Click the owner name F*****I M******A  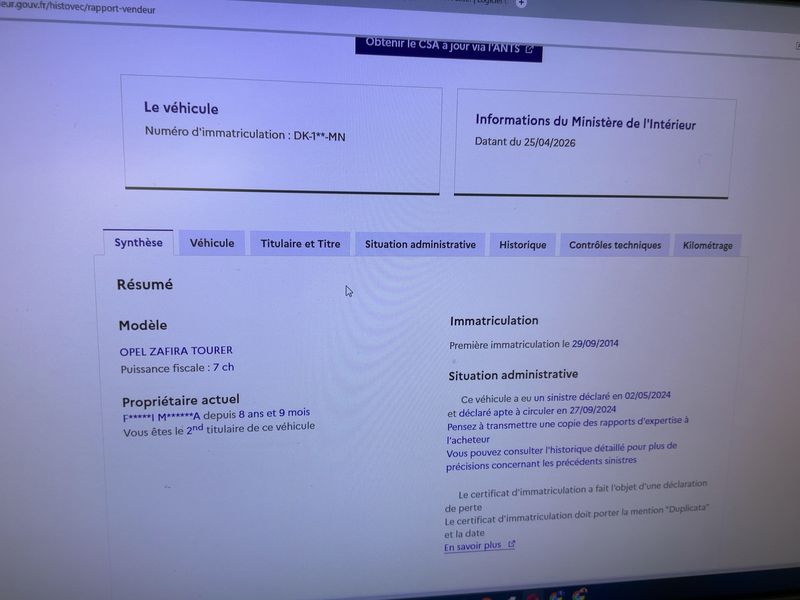tap(161, 417)
